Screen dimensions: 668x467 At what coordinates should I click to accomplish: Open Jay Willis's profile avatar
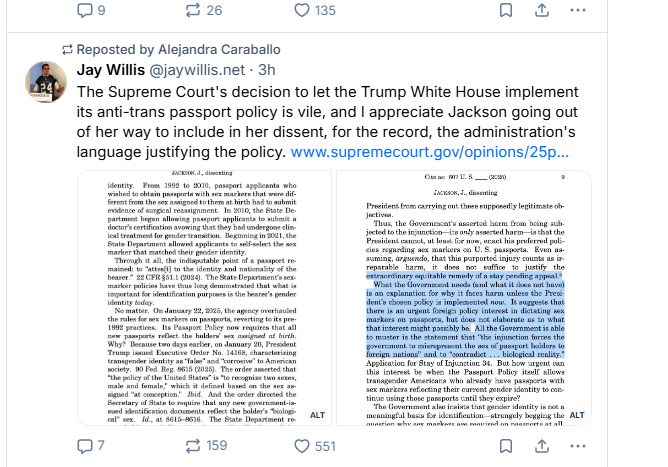[46, 82]
